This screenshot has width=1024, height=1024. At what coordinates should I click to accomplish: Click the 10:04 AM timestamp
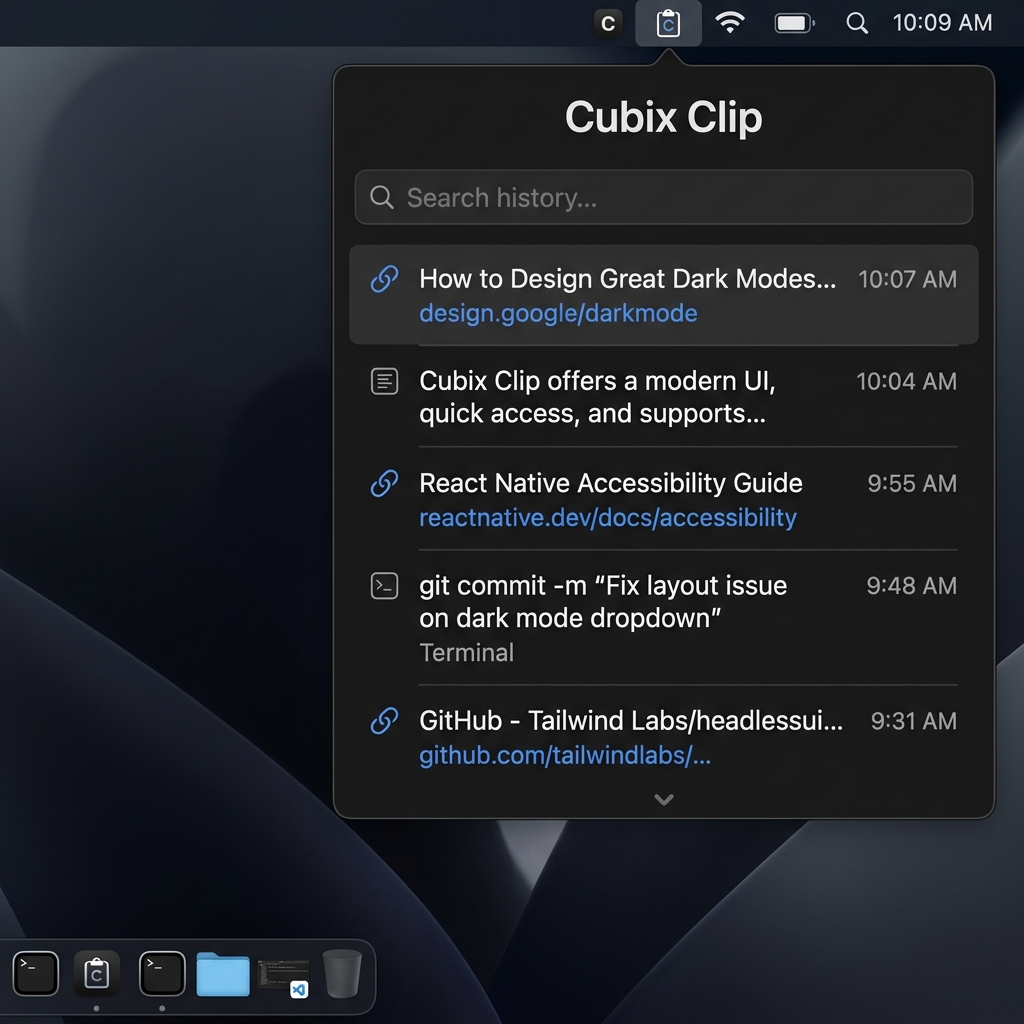906,381
